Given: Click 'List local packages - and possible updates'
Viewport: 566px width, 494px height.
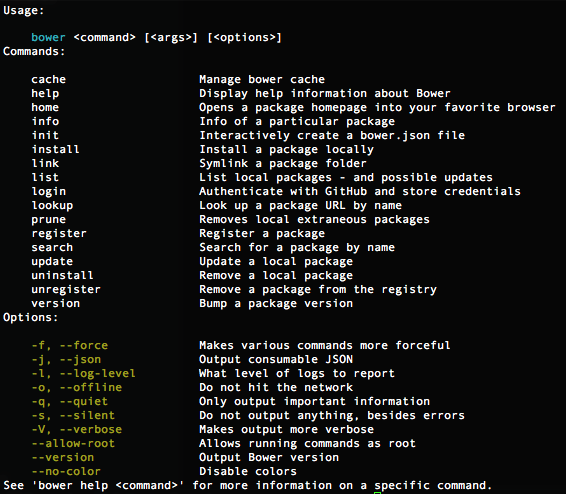Looking at the screenshot, I should [x=346, y=178].
